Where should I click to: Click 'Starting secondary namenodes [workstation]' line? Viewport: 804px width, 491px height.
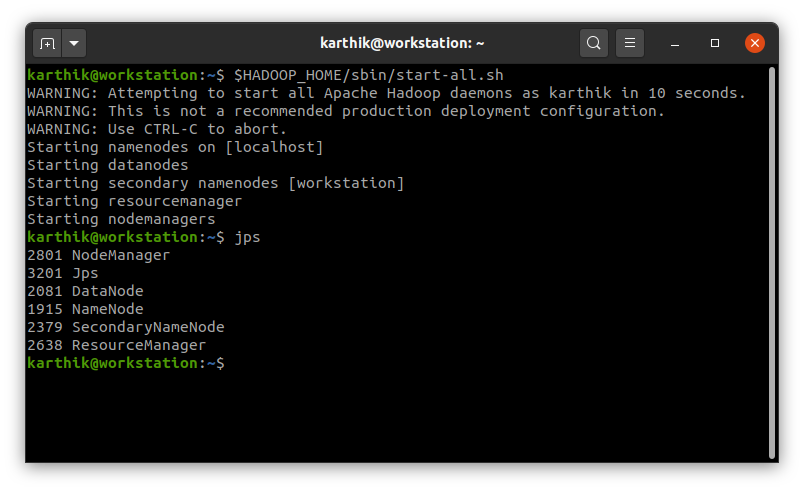pyautogui.click(x=216, y=183)
